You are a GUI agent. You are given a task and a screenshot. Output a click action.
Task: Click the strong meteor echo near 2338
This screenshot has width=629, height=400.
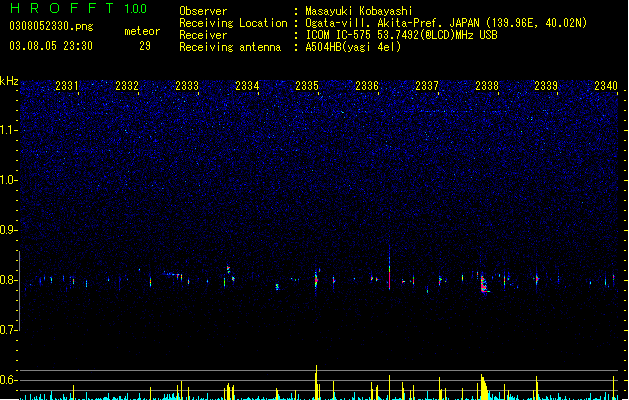click(x=484, y=284)
